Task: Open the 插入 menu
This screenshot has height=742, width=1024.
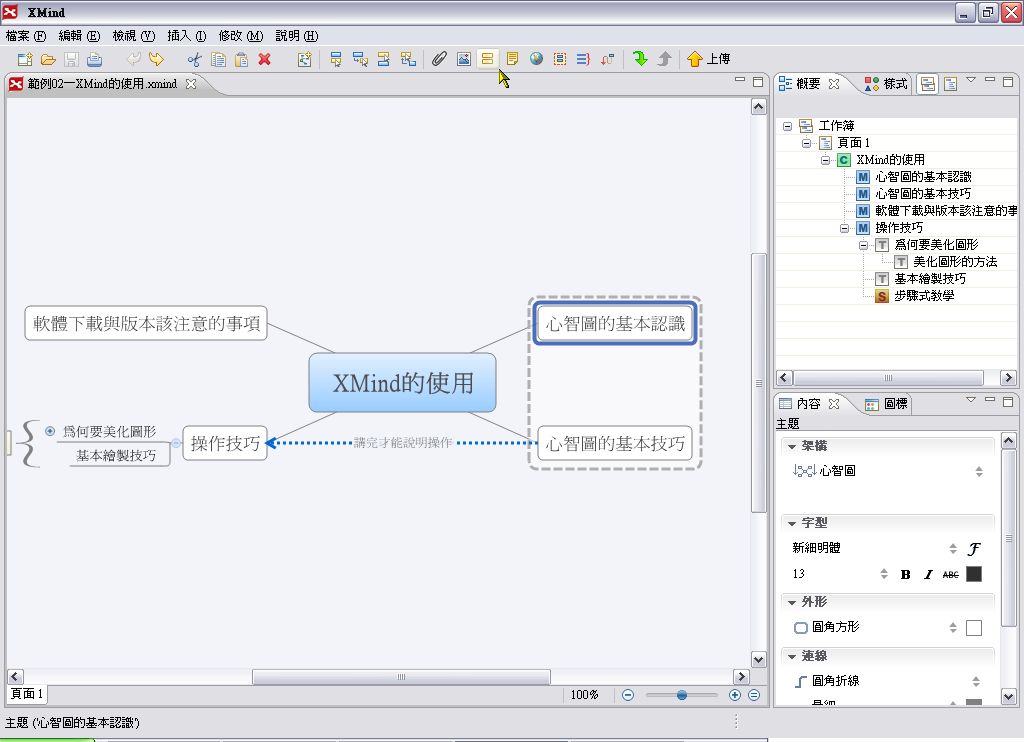Action: [187, 36]
